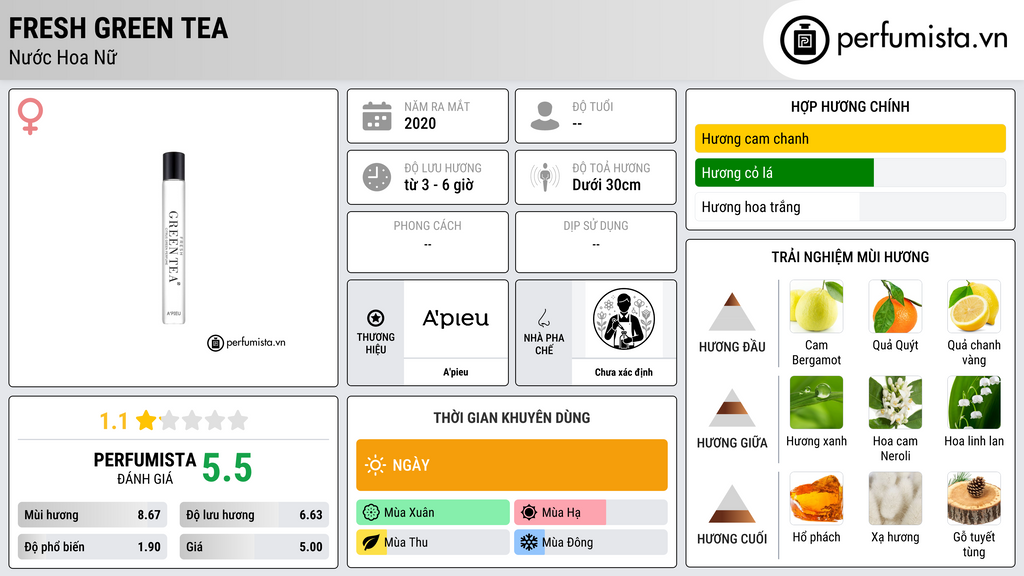Open the Hoa linh lan note image
This screenshot has height=576, width=1024.
(x=974, y=402)
